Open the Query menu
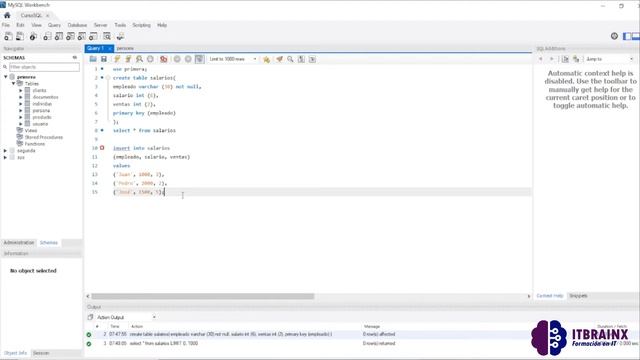The image size is (640, 360). (x=54, y=25)
